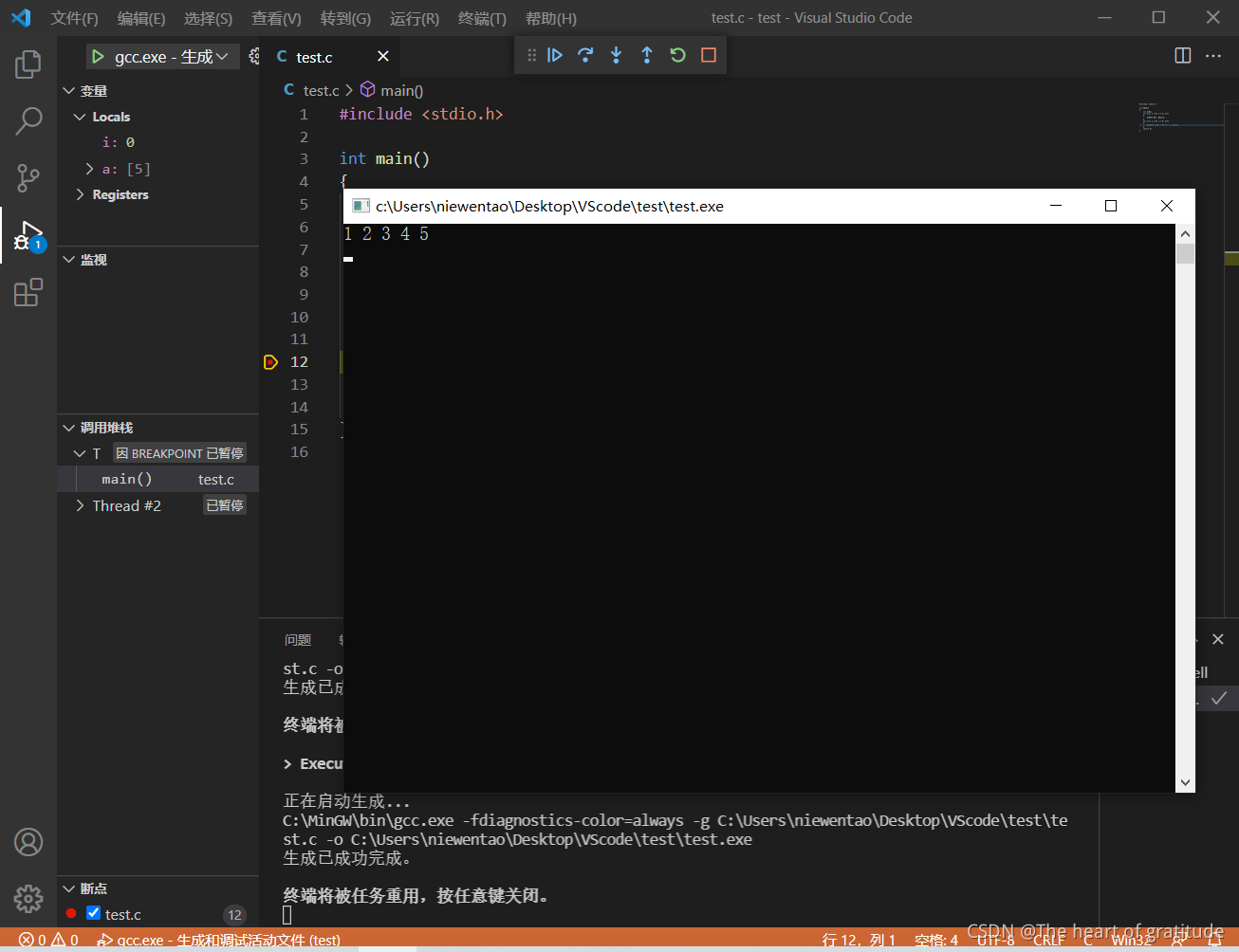Viewport: 1239px width, 952px height.
Task: Open the Explorer view in activity bar
Action: pos(28,64)
